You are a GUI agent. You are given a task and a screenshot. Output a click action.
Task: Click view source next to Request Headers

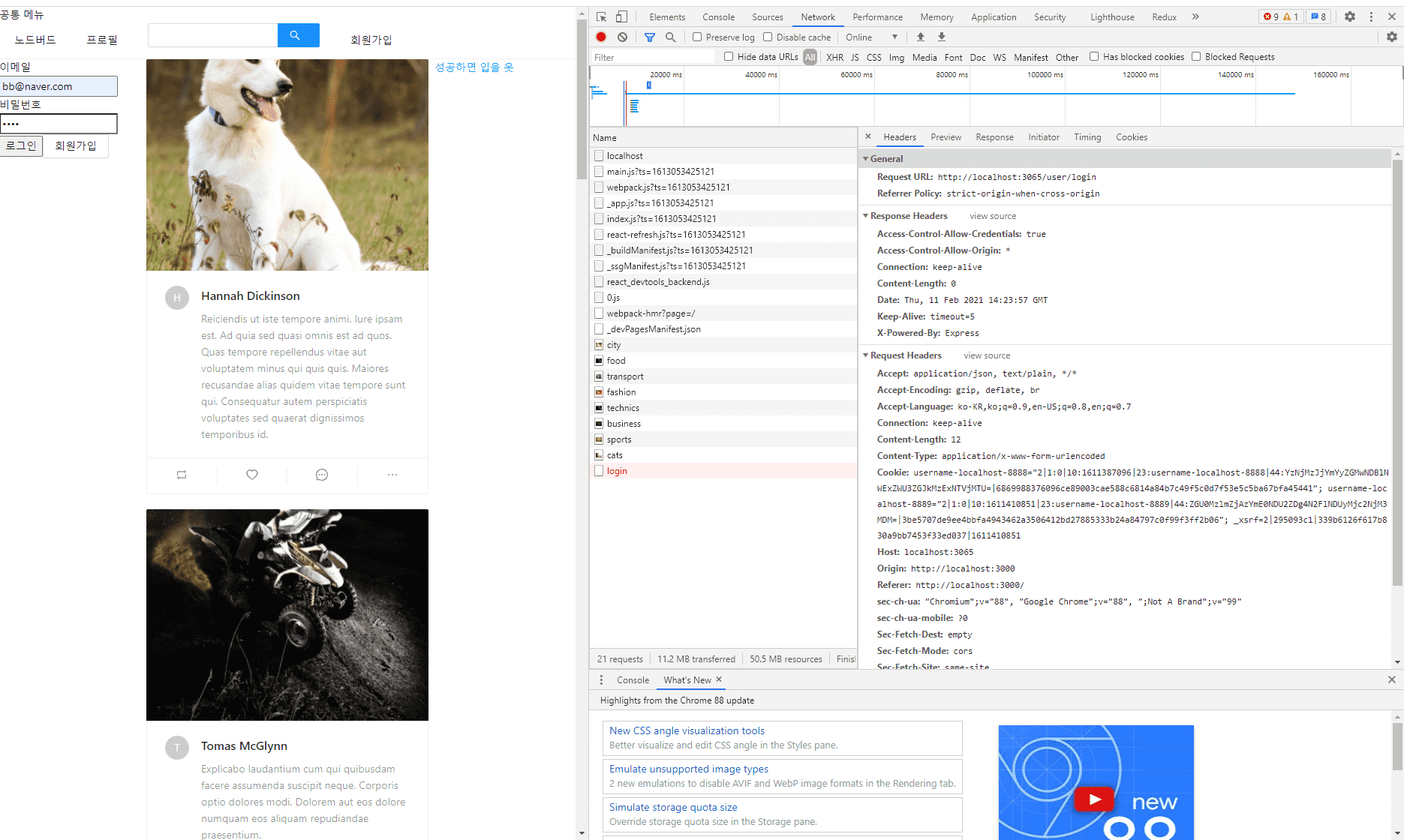(987, 355)
